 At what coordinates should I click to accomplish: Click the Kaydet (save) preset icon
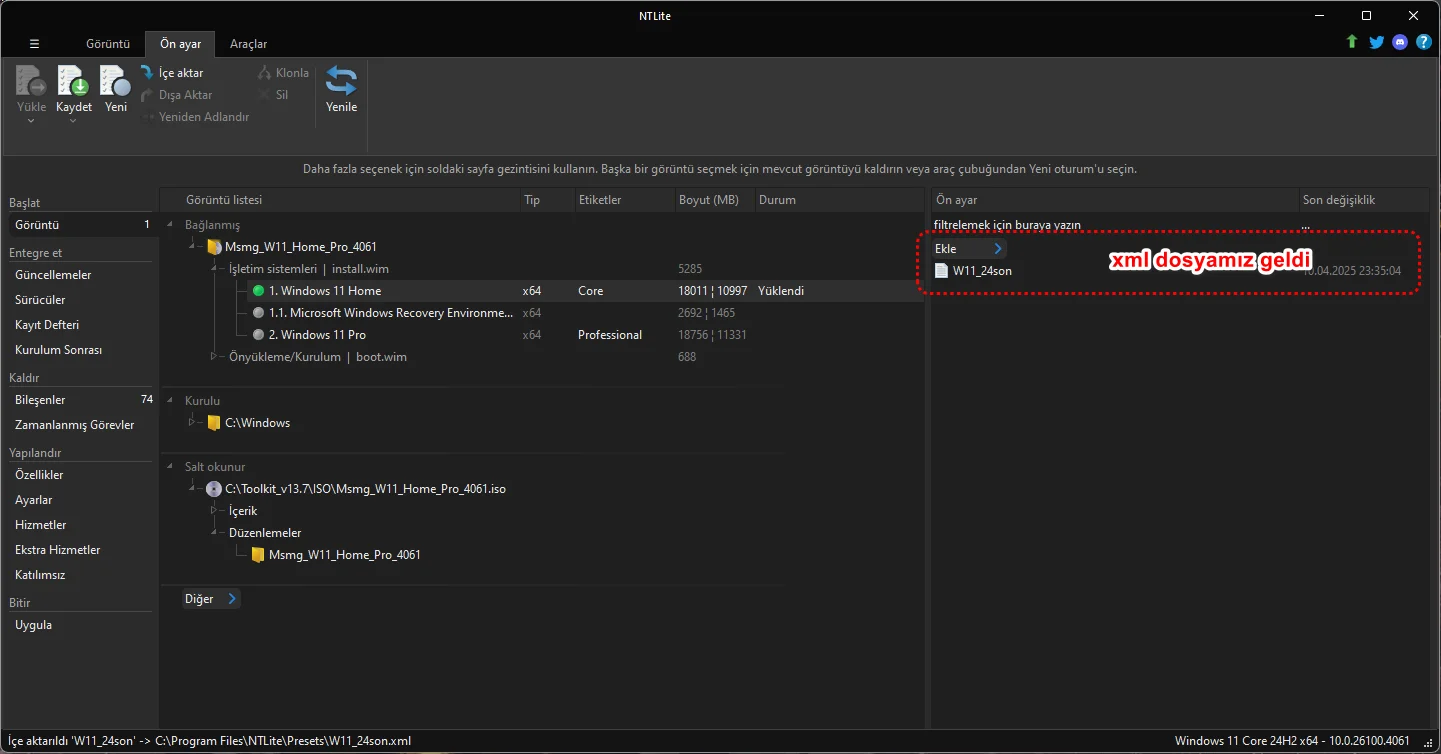coord(73,83)
